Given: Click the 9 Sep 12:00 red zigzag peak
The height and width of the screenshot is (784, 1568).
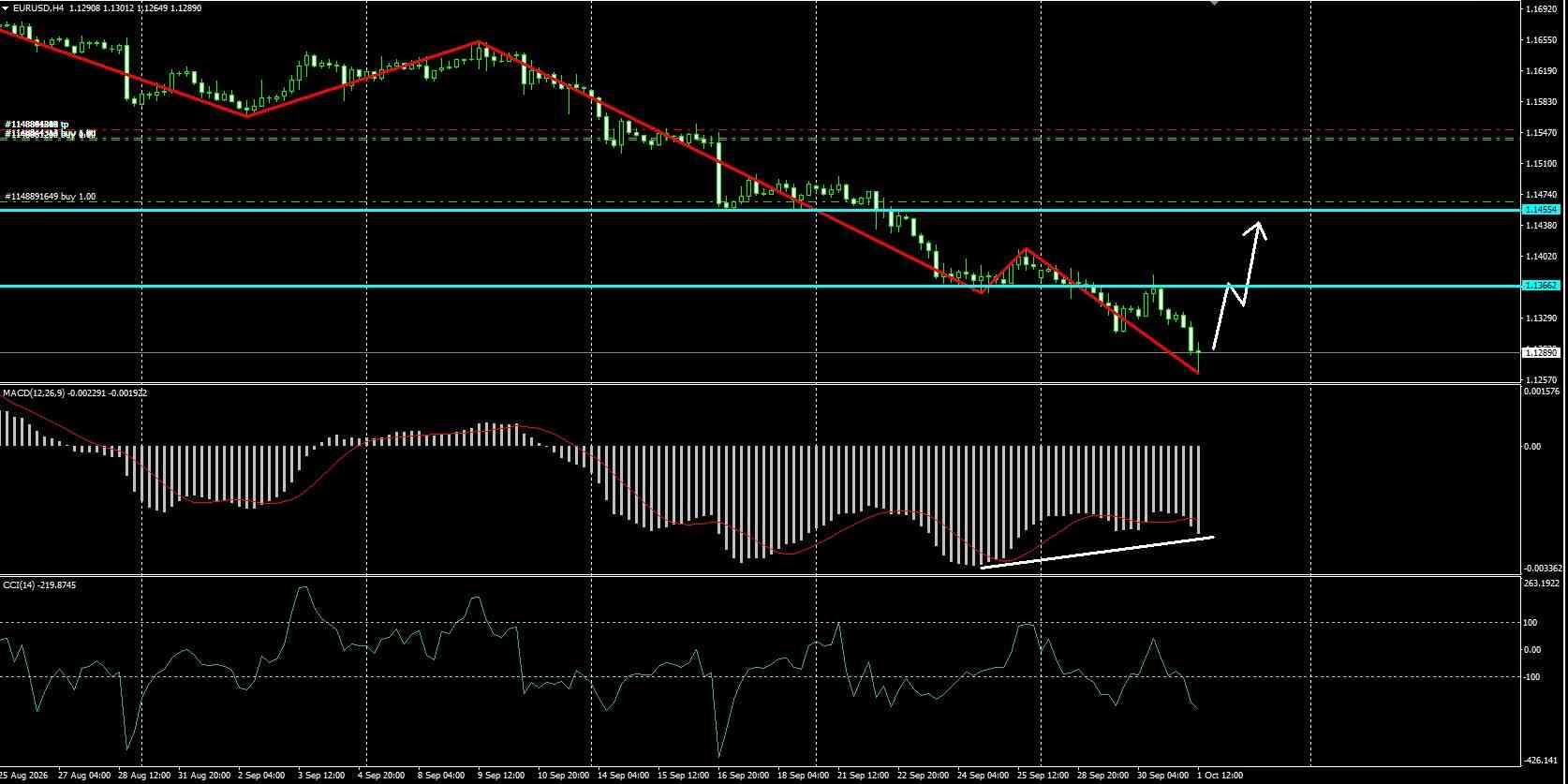Looking at the screenshot, I should click(x=479, y=42).
